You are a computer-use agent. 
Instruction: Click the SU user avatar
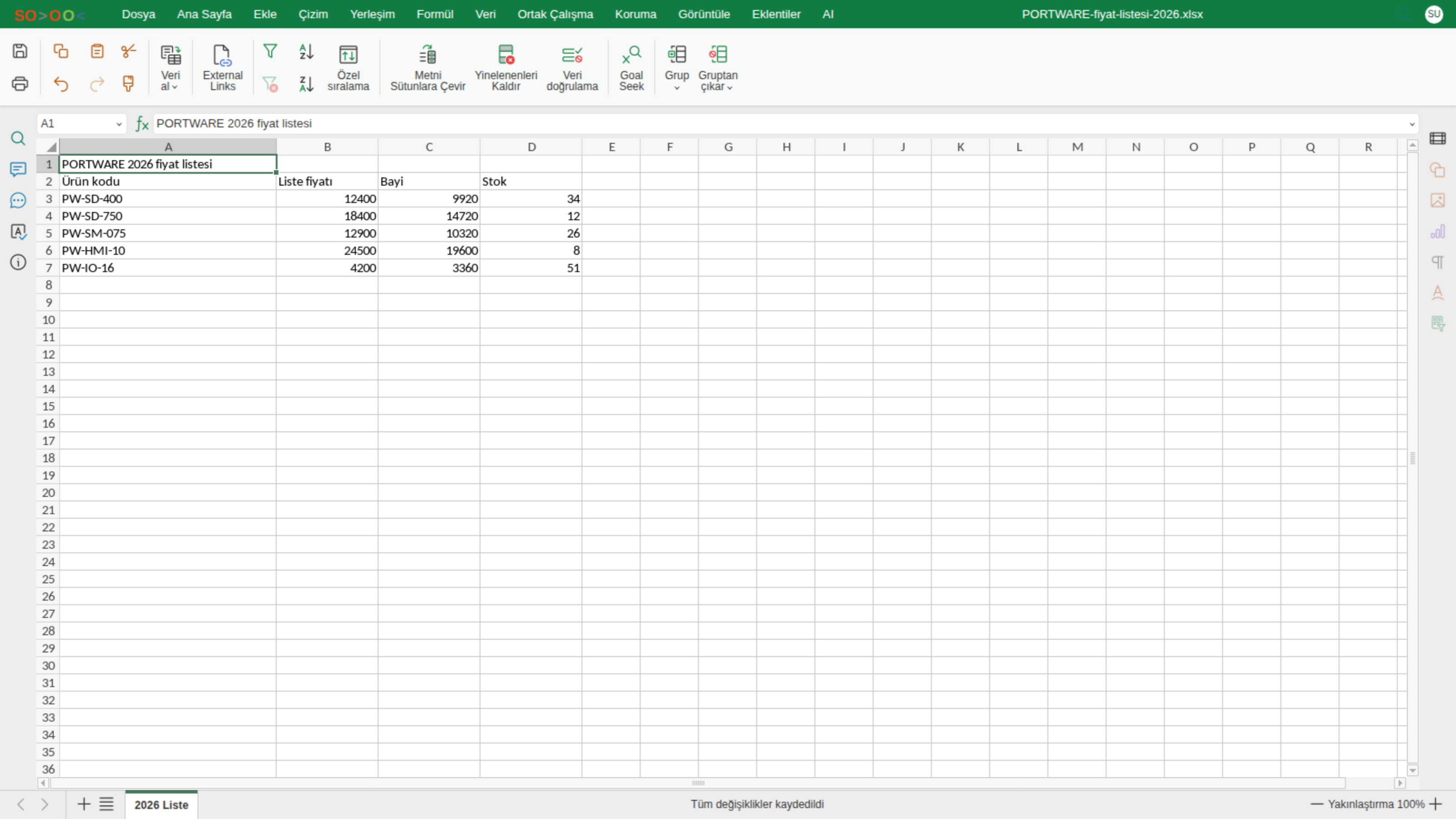pos(1434,14)
